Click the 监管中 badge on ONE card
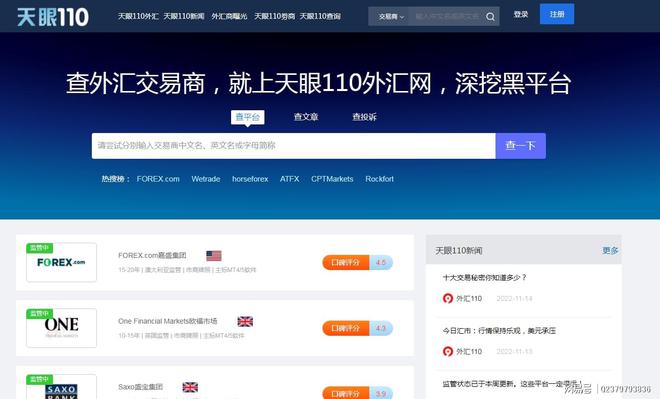Viewport: 660px width, 399px height. pos(40,314)
